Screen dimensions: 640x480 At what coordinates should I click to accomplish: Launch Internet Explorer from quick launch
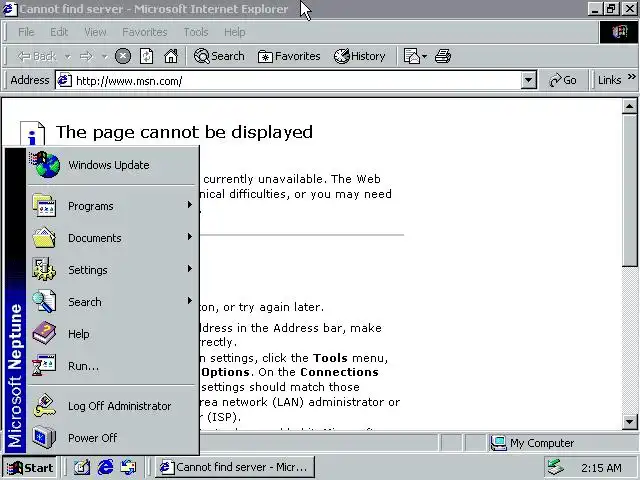[105, 467]
